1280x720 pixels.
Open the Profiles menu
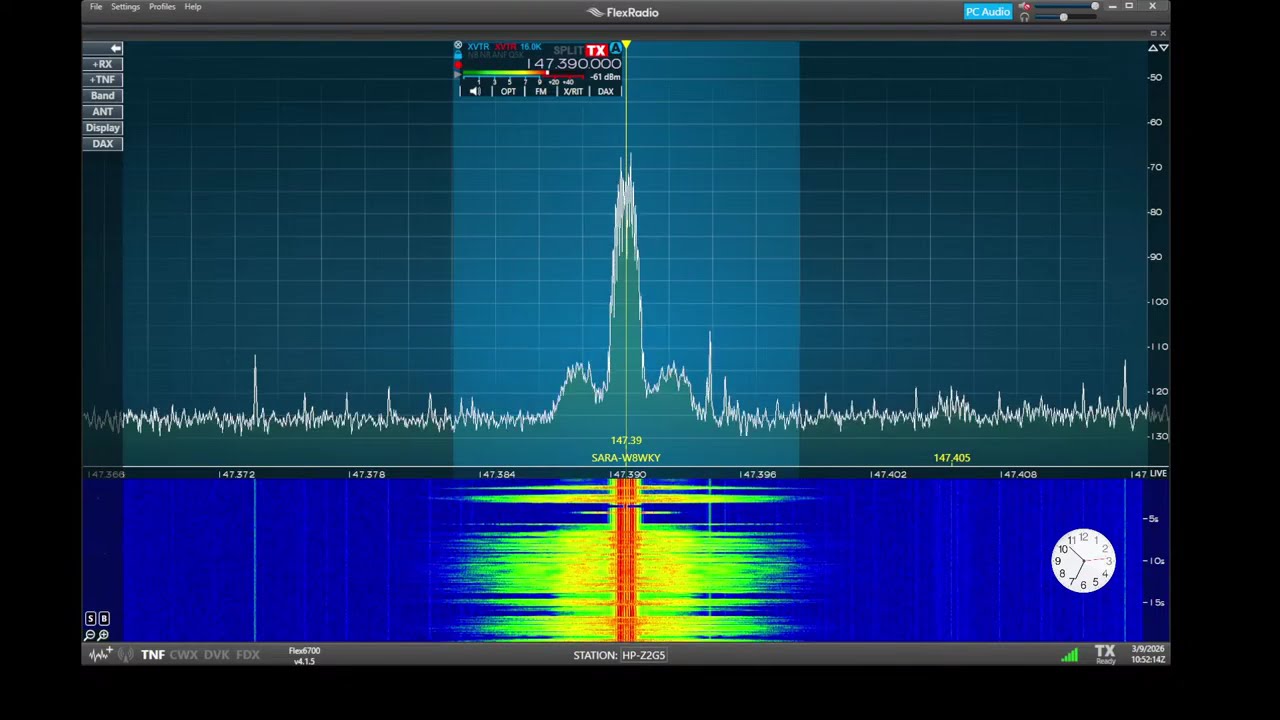(162, 7)
